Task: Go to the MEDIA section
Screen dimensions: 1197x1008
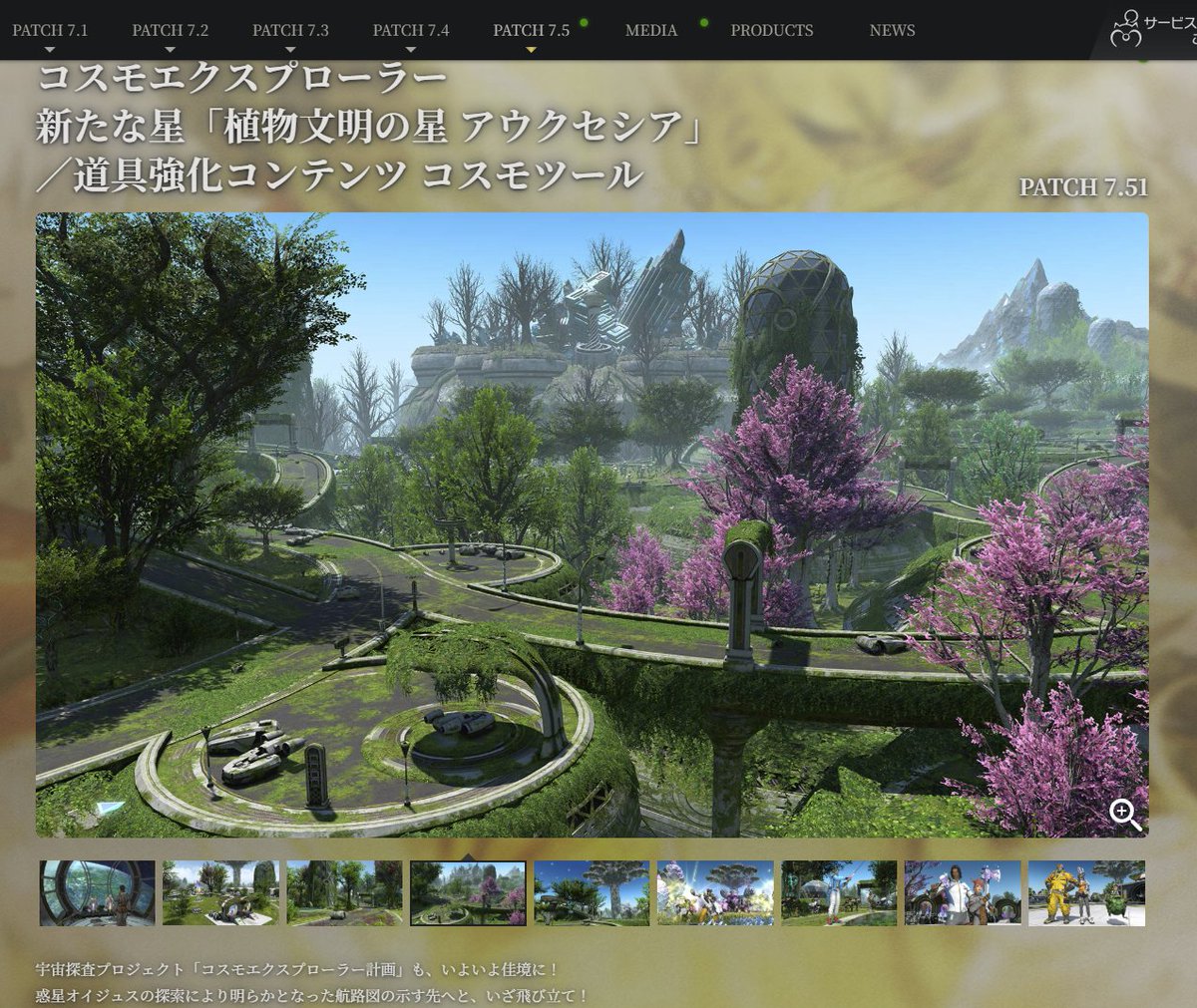Action: 651,31
